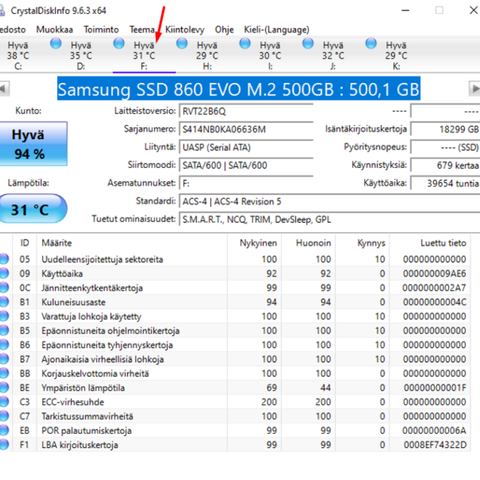The width and height of the screenshot is (480, 480).
Task: Click status orb for Käyttöaika attribute 09
Action: point(4,273)
